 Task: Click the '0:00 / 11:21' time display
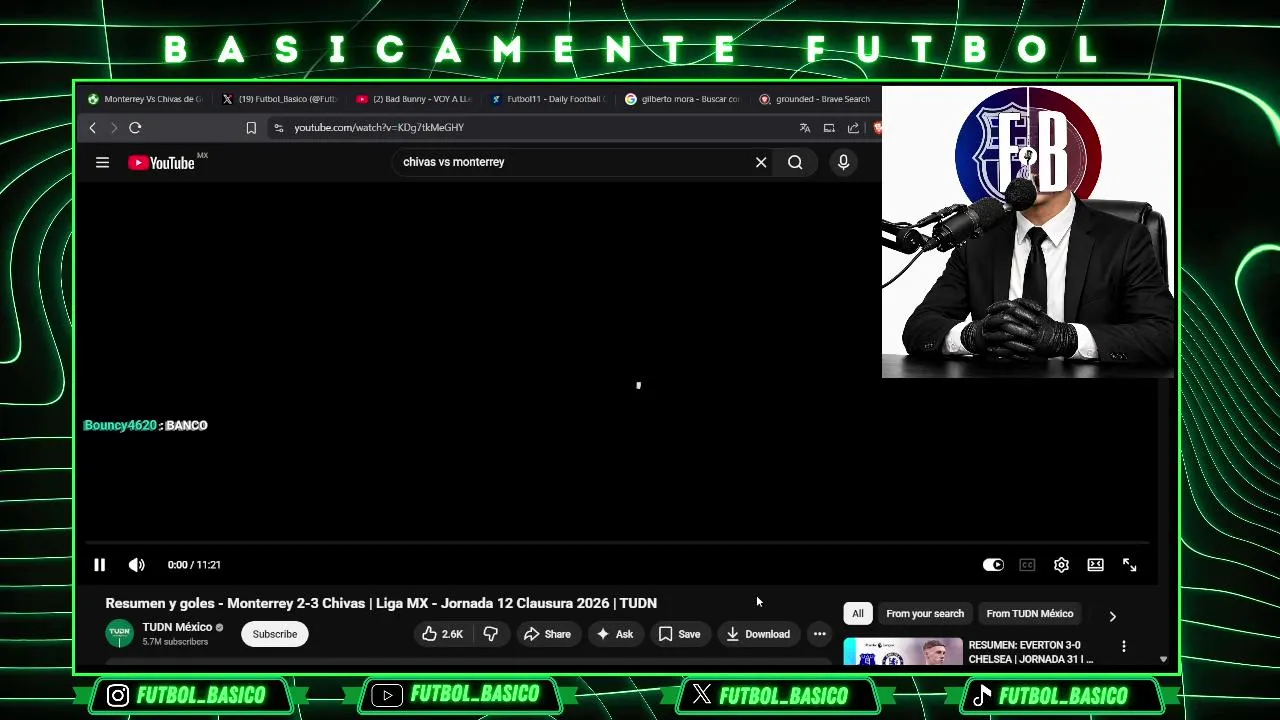(x=194, y=565)
